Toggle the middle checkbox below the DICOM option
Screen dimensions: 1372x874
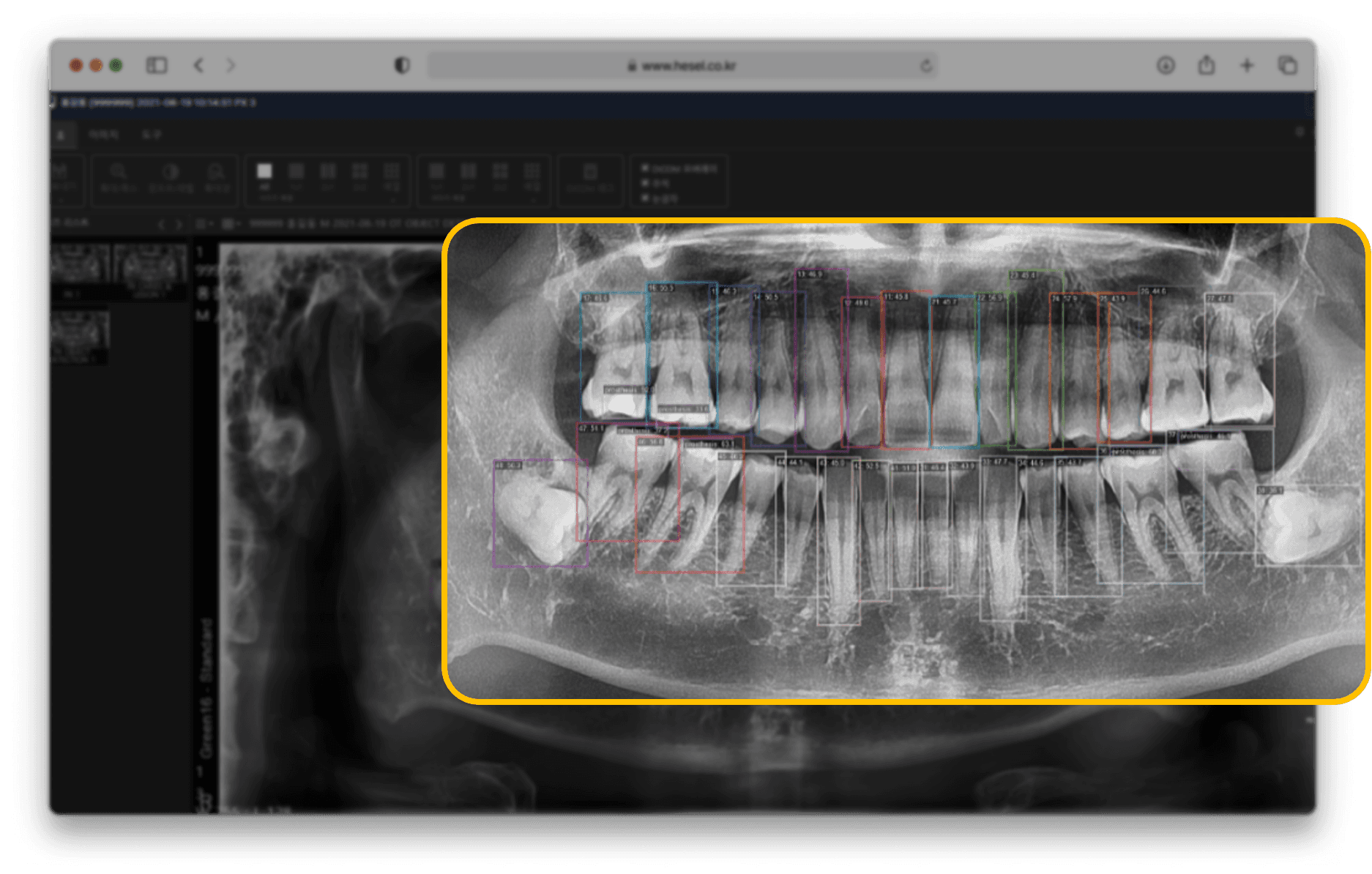click(x=645, y=183)
